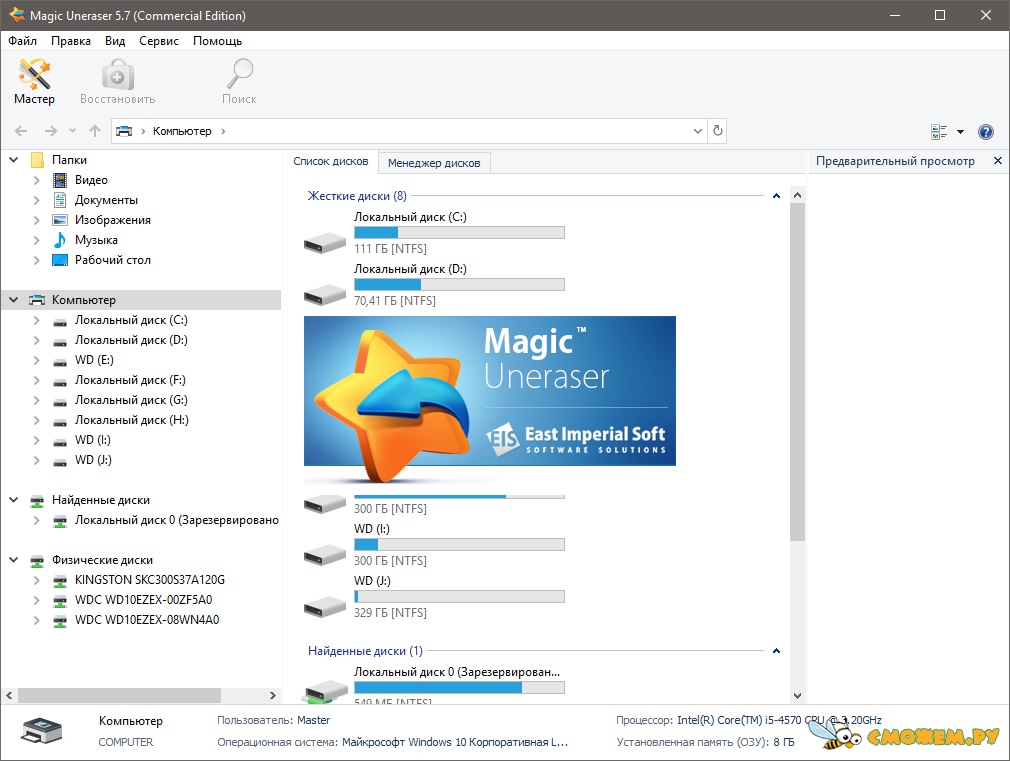Collapse the Жесткие диски (8) group
This screenshot has width=1010, height=761.
(x=776, y=196)
